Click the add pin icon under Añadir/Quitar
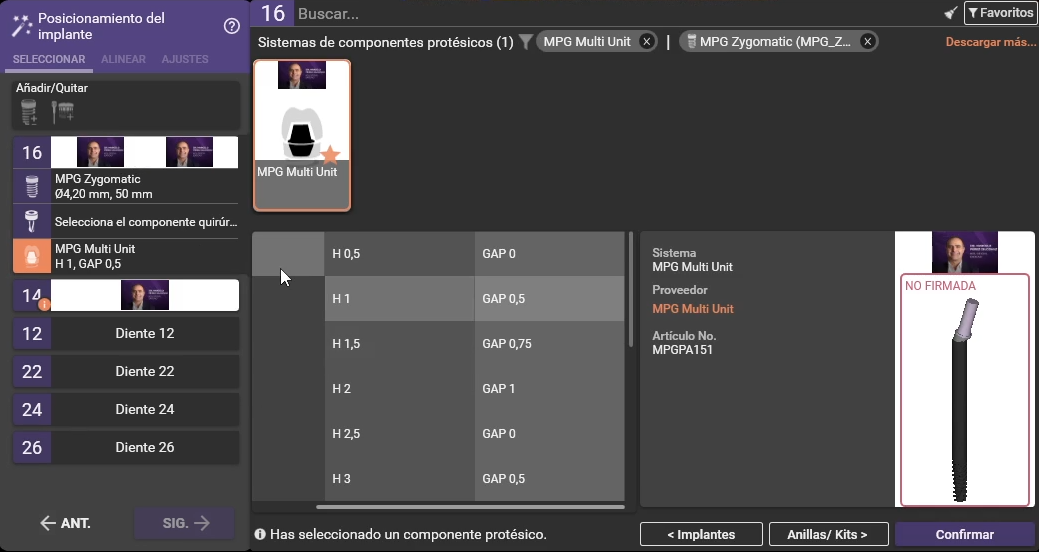Viewport: 1039px width, 552px height. tap(62, 111)
